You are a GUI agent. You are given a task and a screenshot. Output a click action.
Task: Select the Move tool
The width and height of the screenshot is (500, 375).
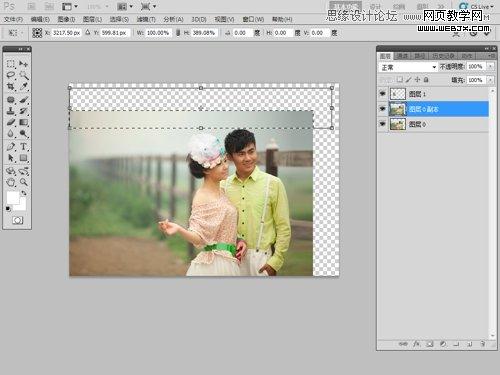point(23,64)
